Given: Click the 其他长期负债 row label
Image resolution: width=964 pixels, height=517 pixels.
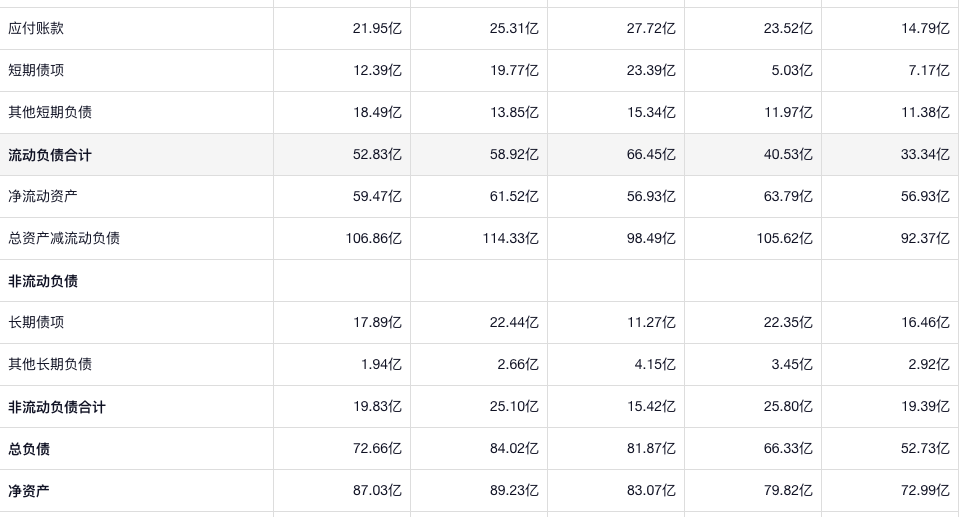Looking at the screenshot, I should point(50,364).
